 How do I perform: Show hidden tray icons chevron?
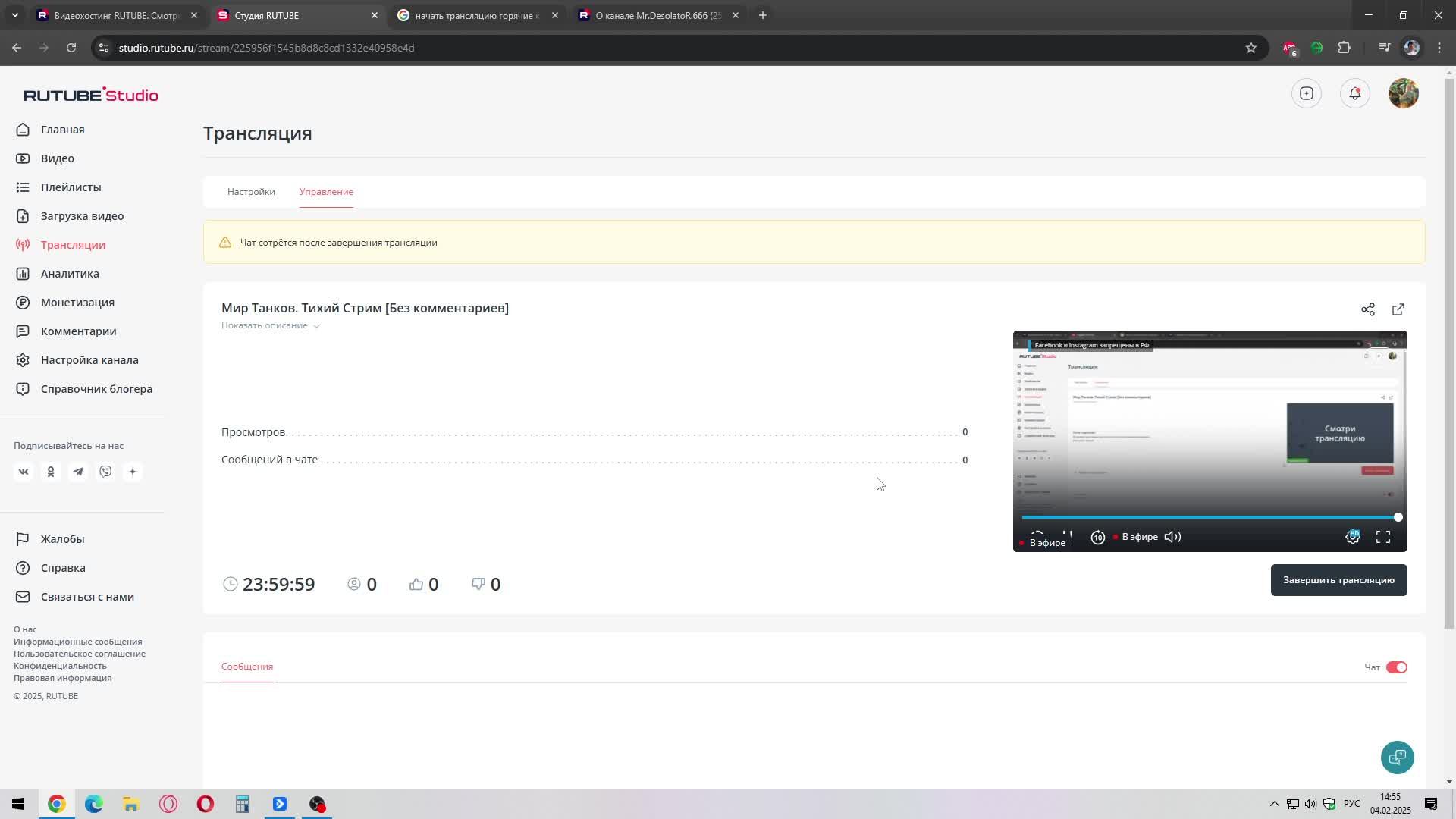pyautogui.click(x=1274, y=804)
